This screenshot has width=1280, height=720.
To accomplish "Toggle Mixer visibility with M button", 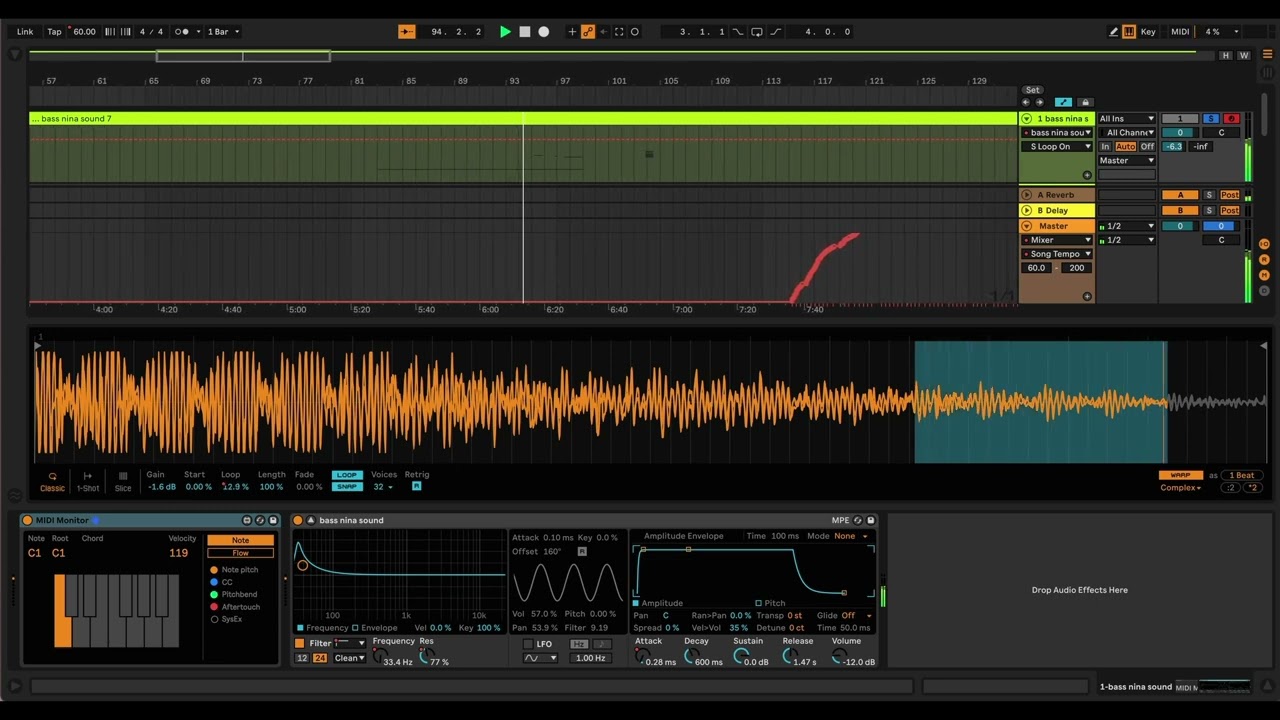I will 1265,275.
